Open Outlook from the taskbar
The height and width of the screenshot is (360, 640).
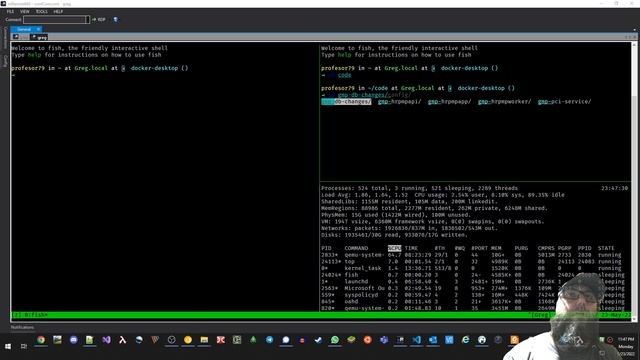coord(433,340)
